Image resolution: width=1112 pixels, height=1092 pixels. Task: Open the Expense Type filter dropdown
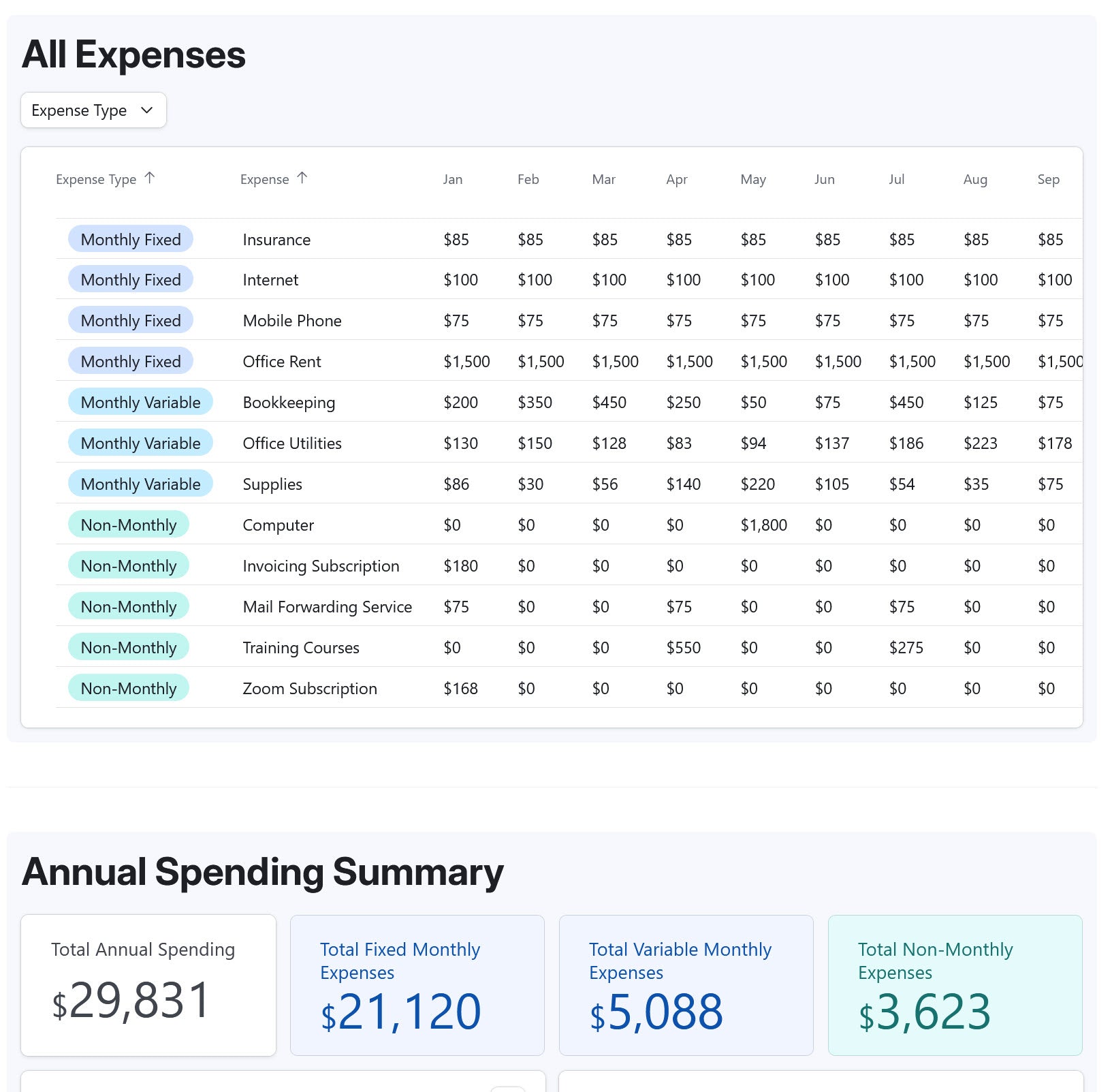tap(93, 110)
